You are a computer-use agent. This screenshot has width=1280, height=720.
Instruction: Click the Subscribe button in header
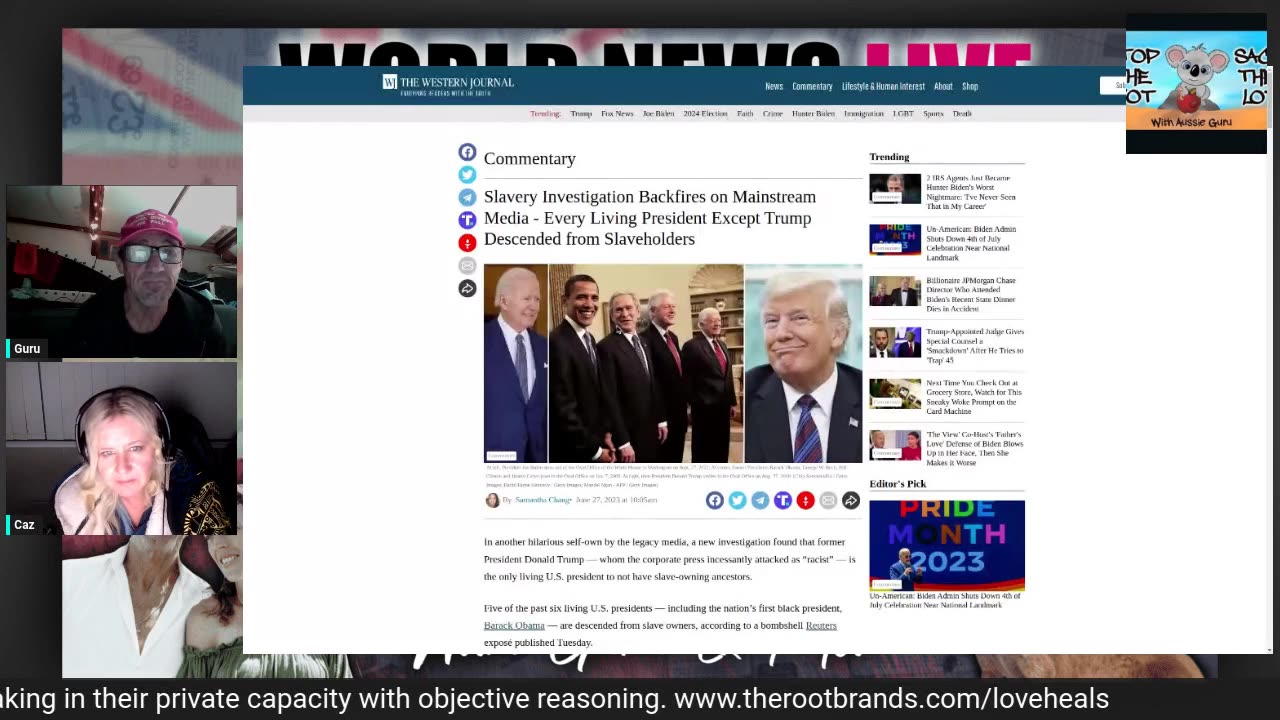pyautogui.click(x=1113, y=86)
